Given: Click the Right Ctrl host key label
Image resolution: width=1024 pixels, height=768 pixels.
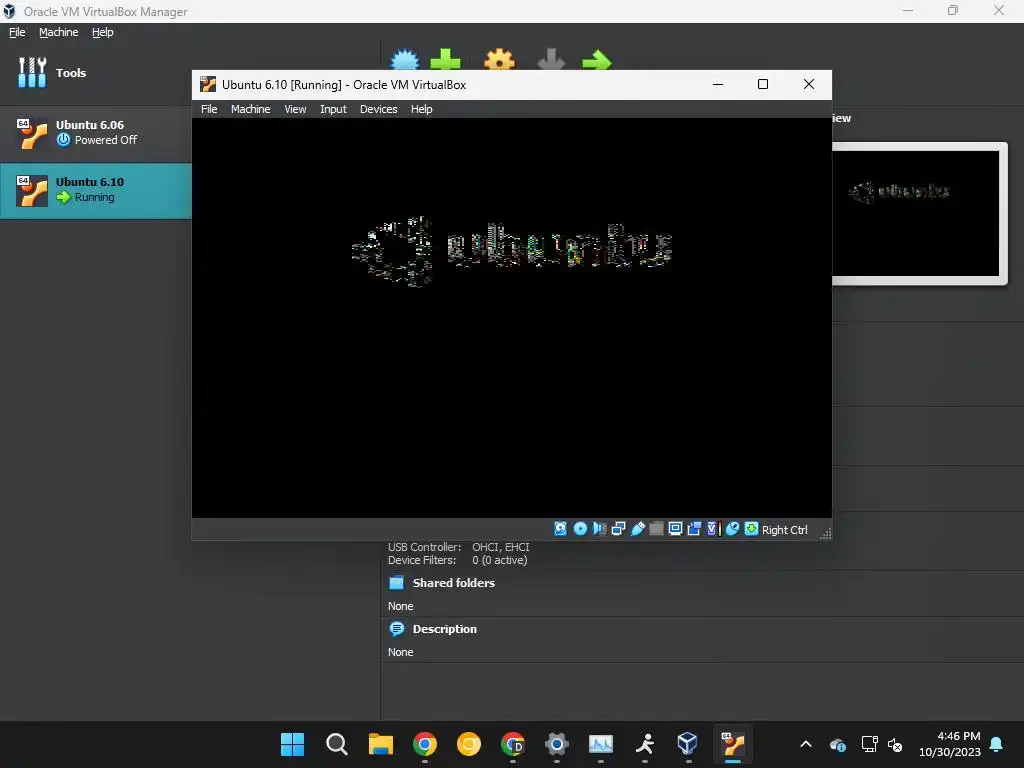Looking at the screenshot, I should pos(784,530).
